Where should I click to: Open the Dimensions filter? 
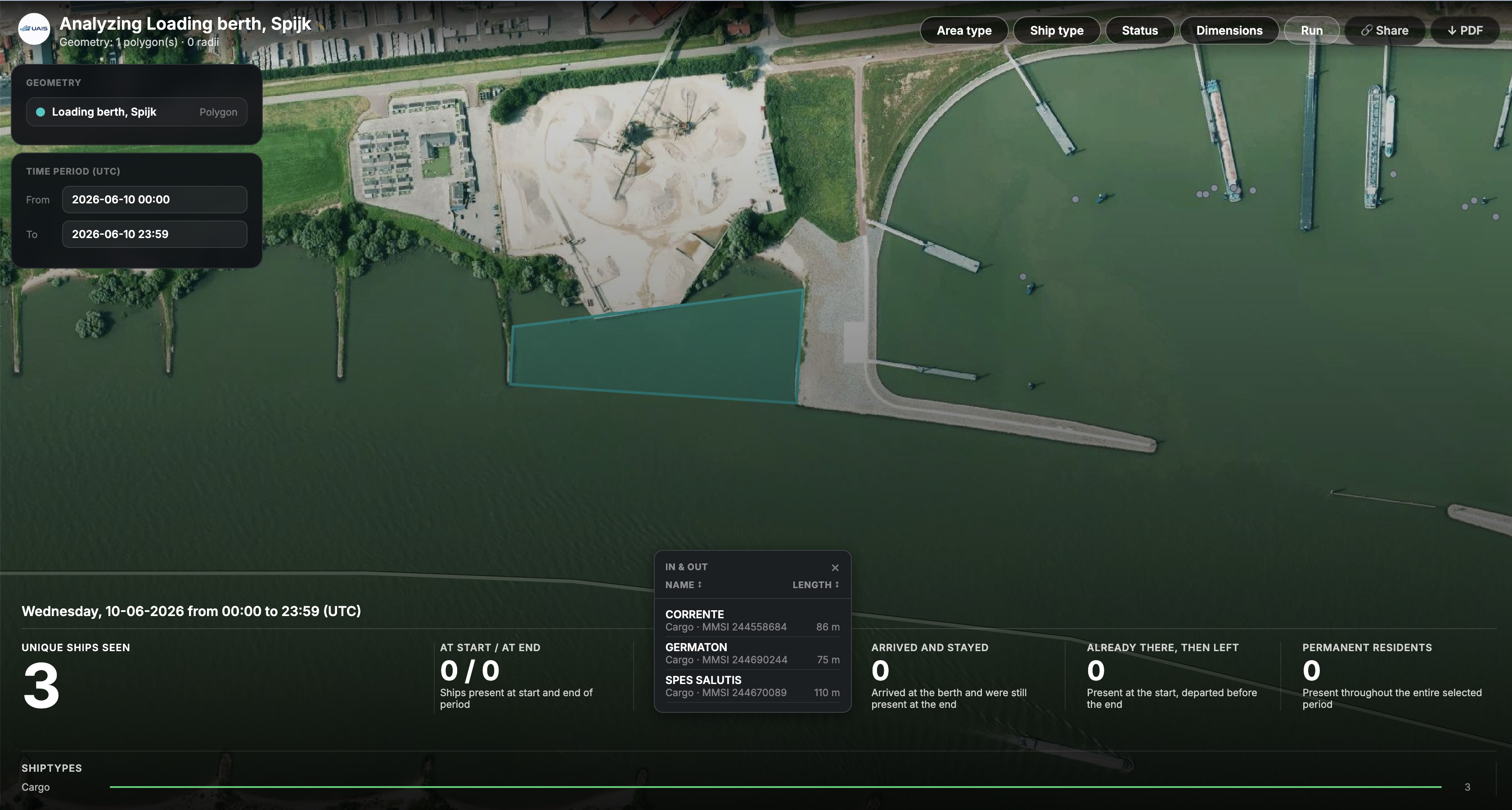pos(1229,31)
